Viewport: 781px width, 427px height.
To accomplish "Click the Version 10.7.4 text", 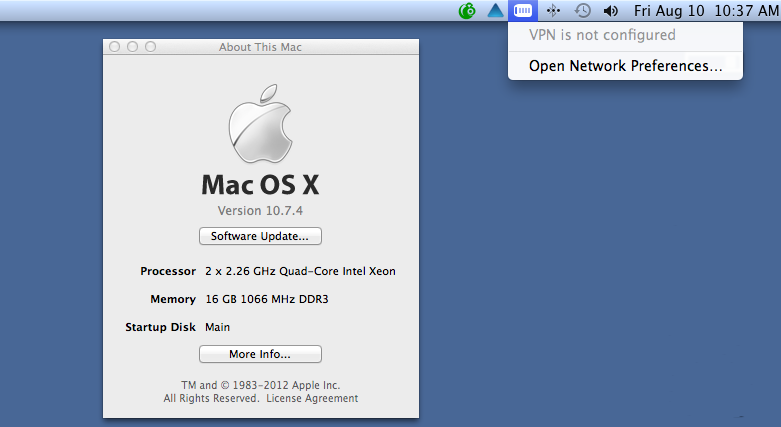I will [260, 211].
